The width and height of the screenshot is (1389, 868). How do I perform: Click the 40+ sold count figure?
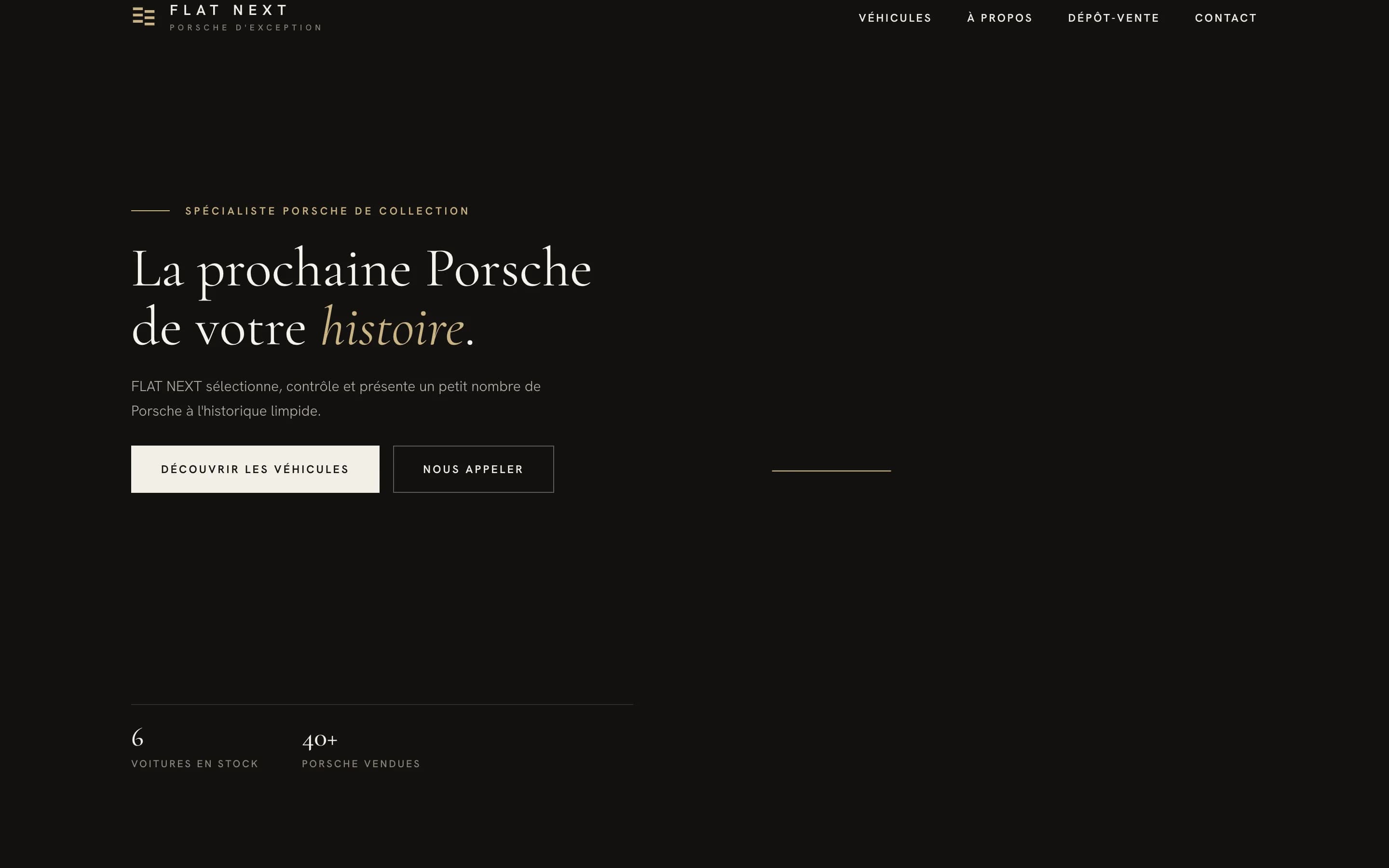pos(320,739)
